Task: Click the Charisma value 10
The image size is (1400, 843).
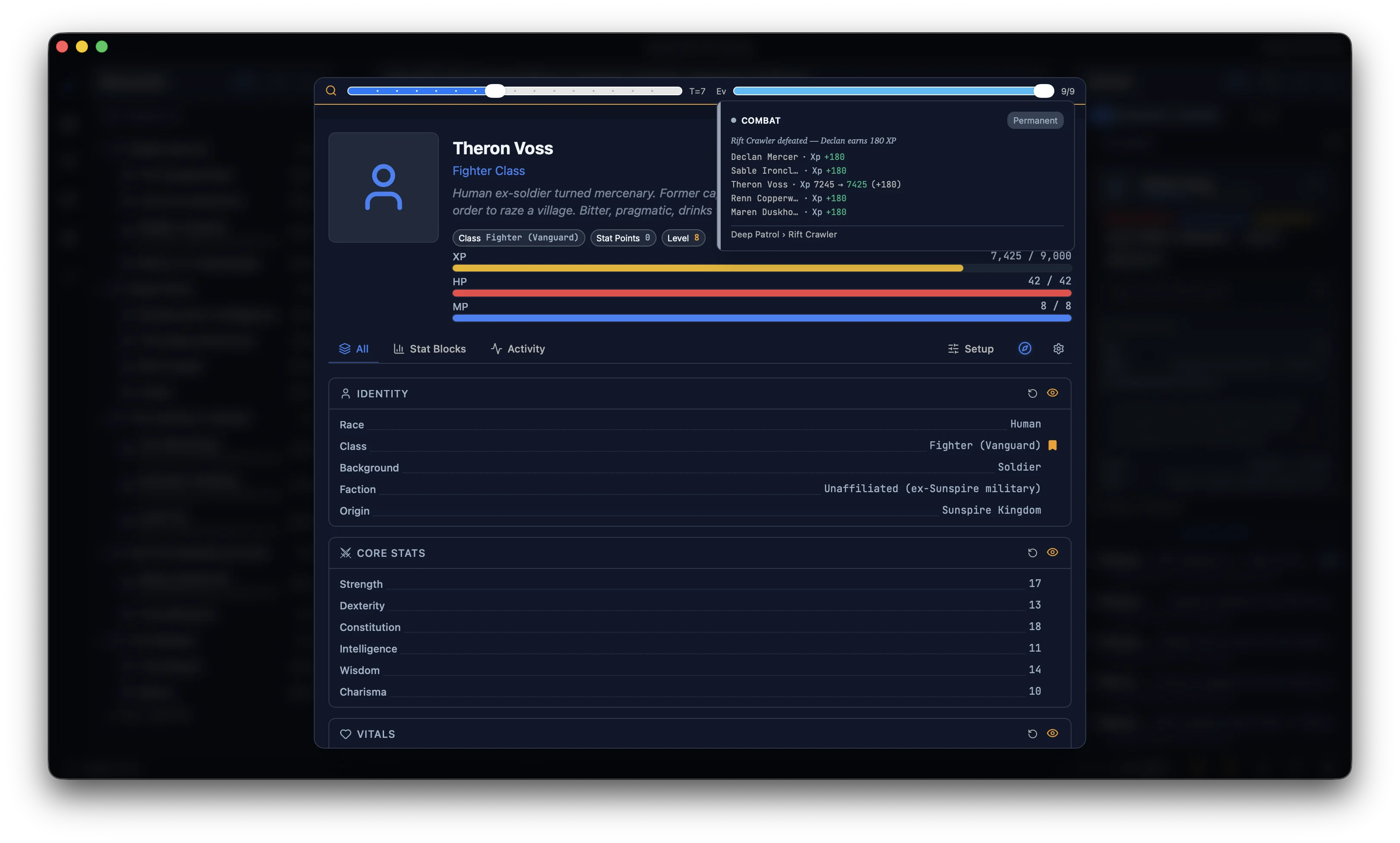Action: click(x=1035, y=691)
